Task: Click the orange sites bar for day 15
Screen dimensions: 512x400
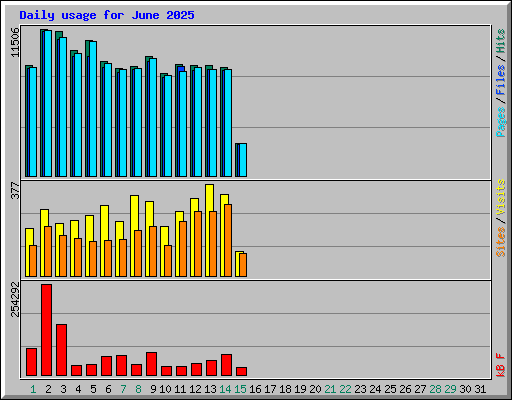Action: (x=243, y=265)
